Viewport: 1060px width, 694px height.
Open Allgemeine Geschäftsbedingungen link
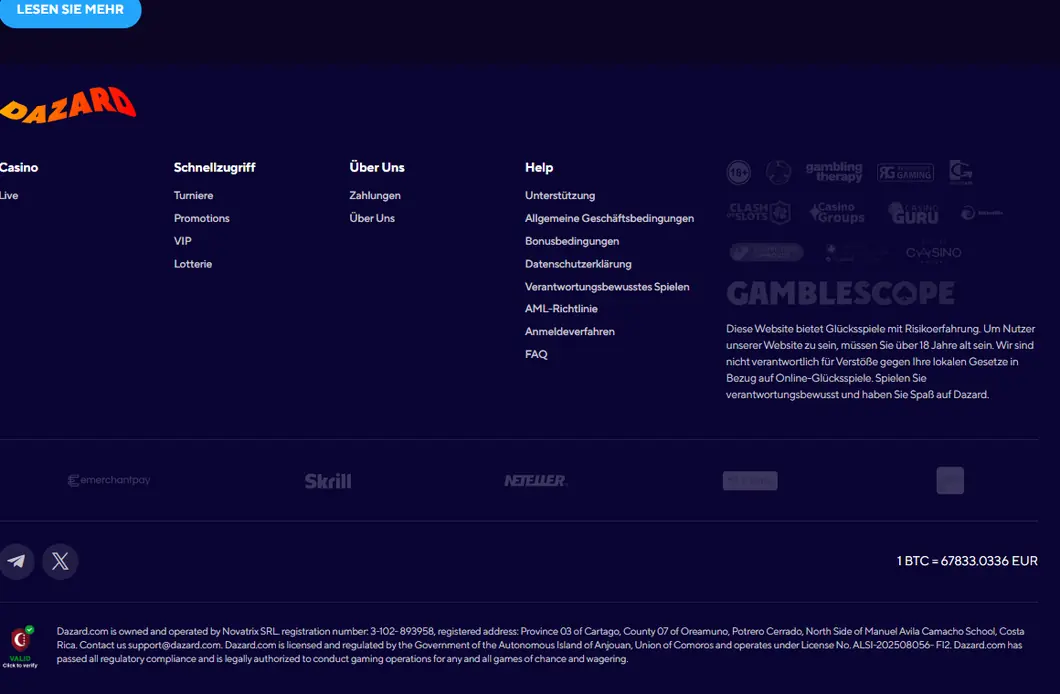tap(609, 218)
